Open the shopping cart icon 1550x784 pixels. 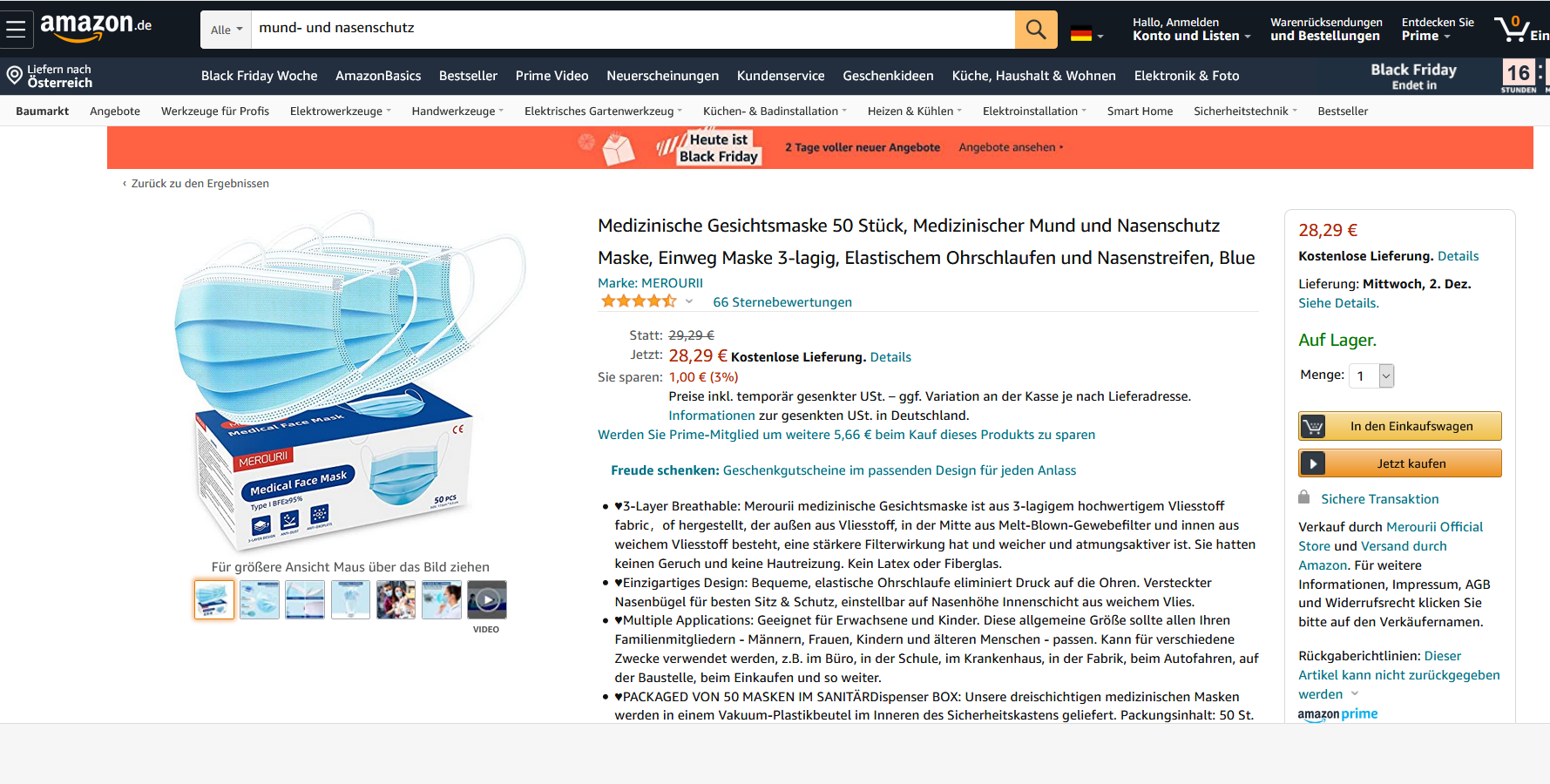(x=1513, y=30)
